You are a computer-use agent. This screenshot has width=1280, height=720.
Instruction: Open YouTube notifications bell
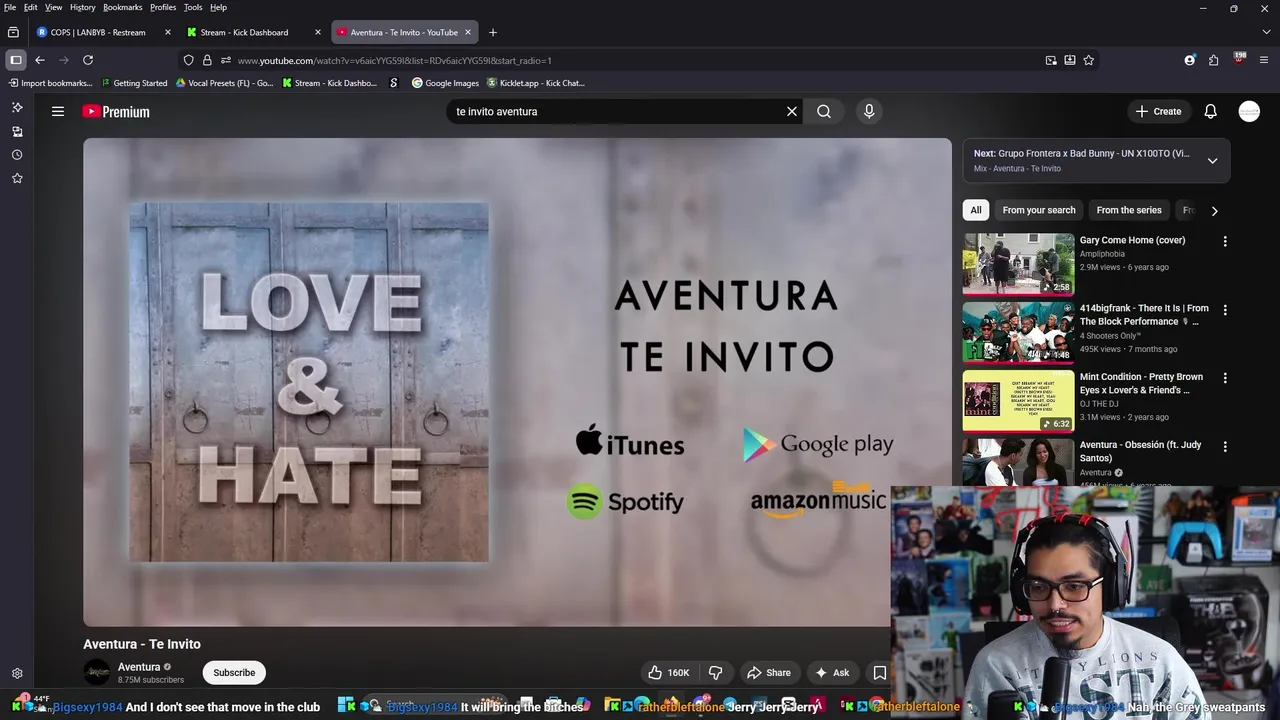point(1211,111)
